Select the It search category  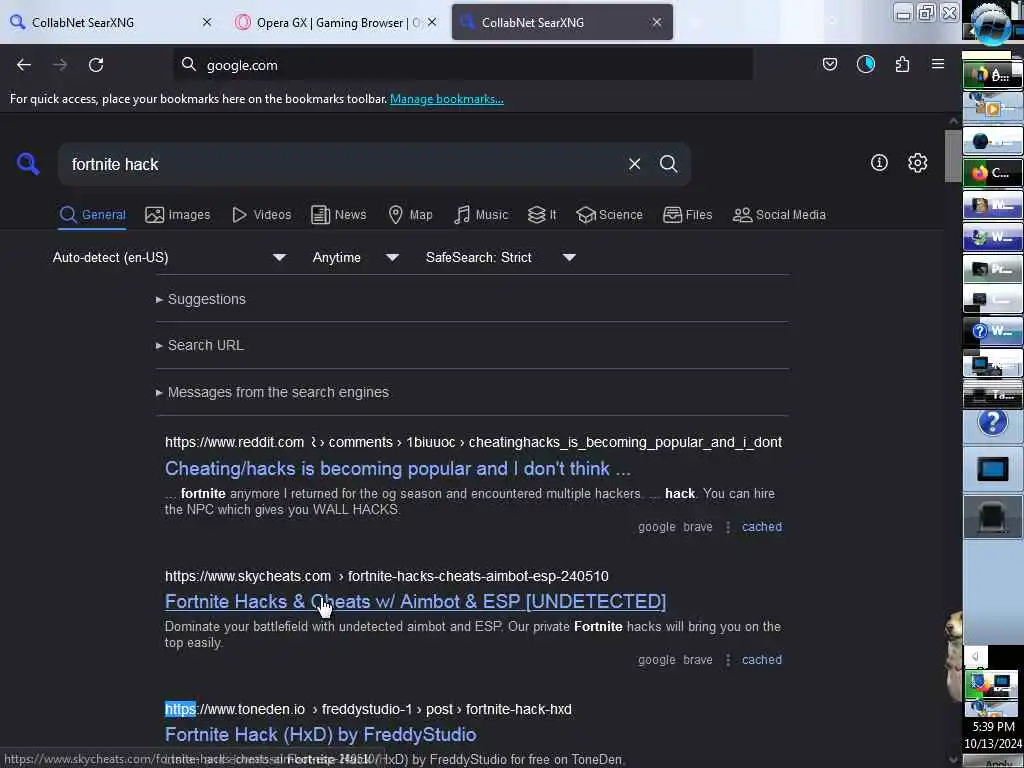[542, 215]
